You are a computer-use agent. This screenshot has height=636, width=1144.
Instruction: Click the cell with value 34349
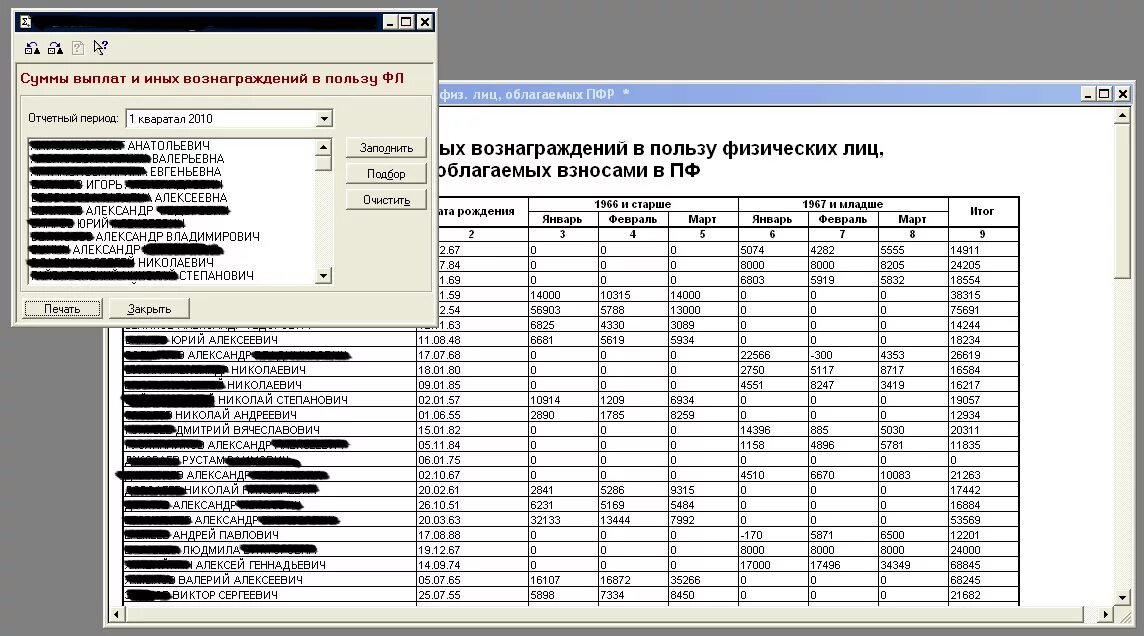[x=913, y=565]
